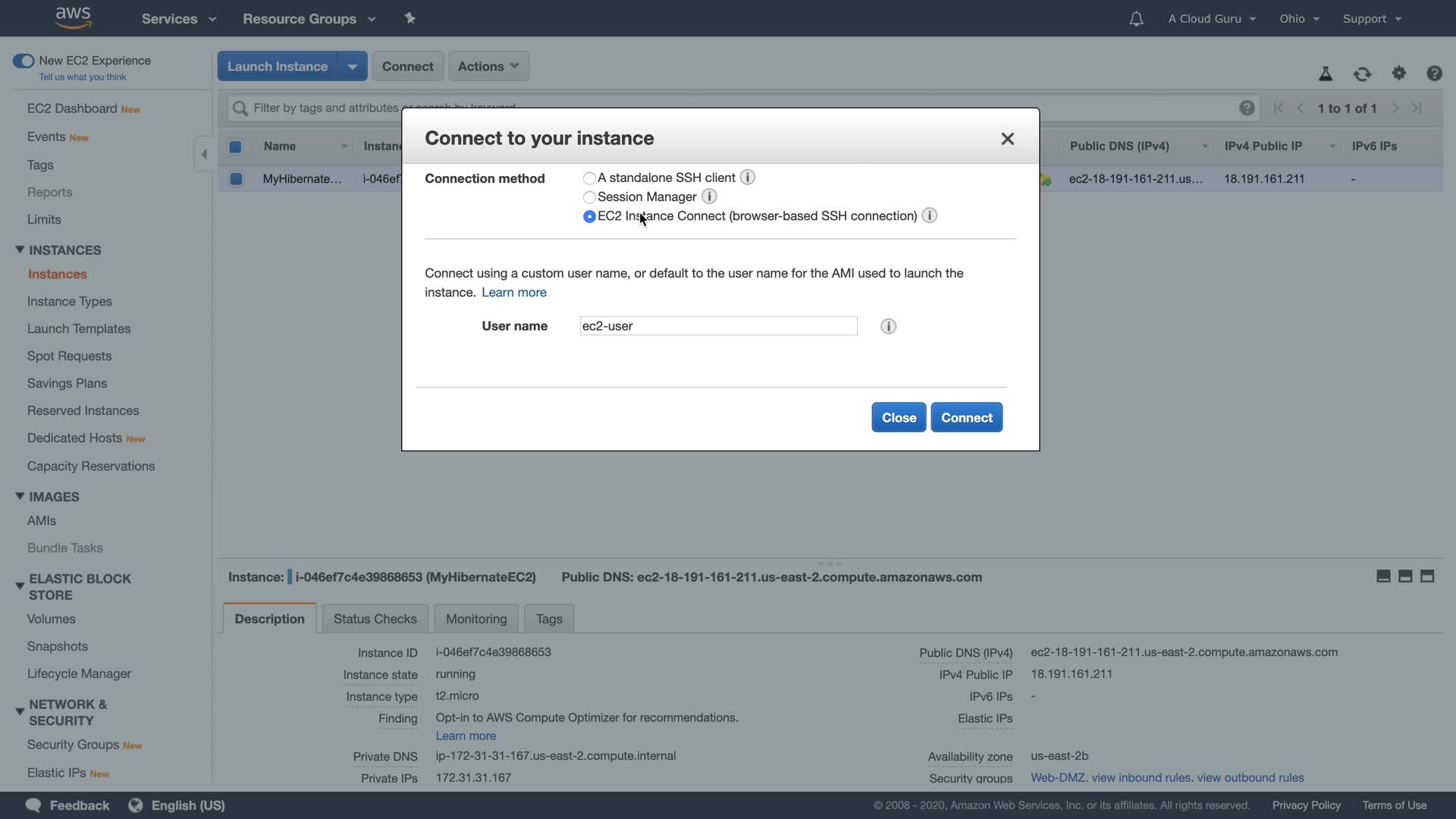
Task: Open the Actions dropdown
Action: [x=488, y=66]
